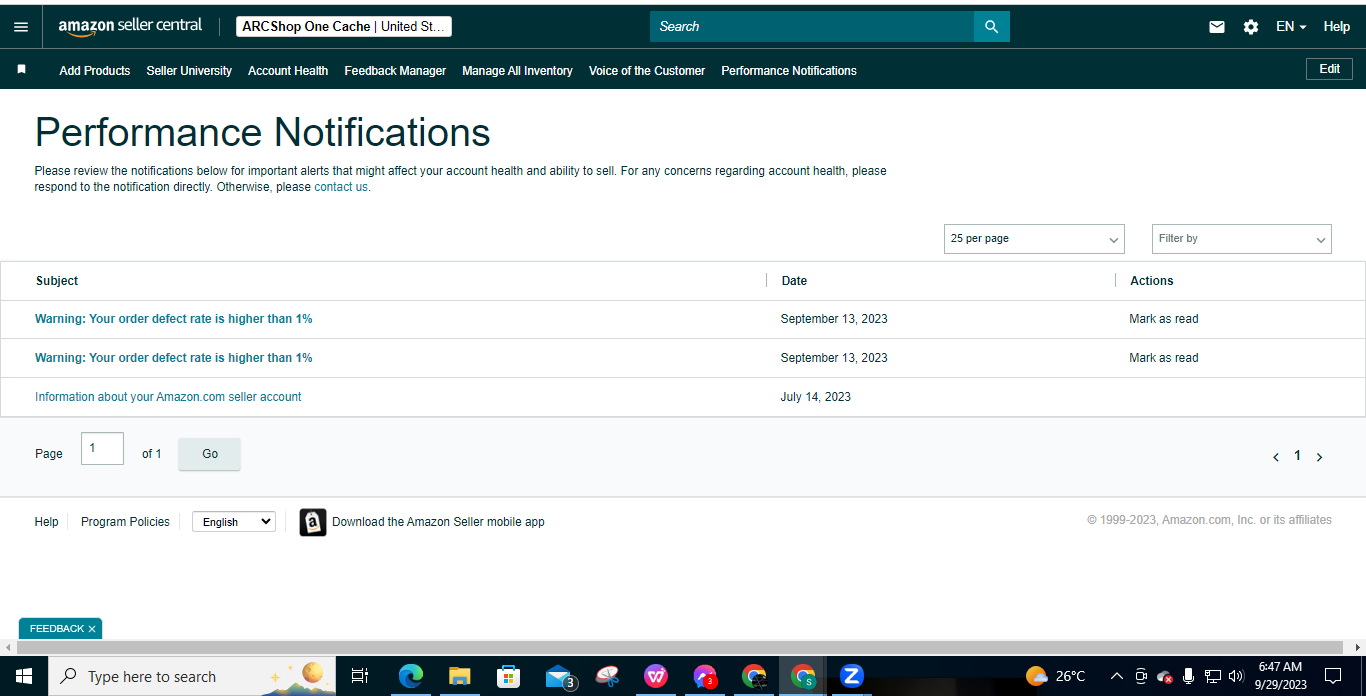Open the 25 per page dropdown
The height and width of the screenshot is (696, 1366).
click(x=1034, y=239)
